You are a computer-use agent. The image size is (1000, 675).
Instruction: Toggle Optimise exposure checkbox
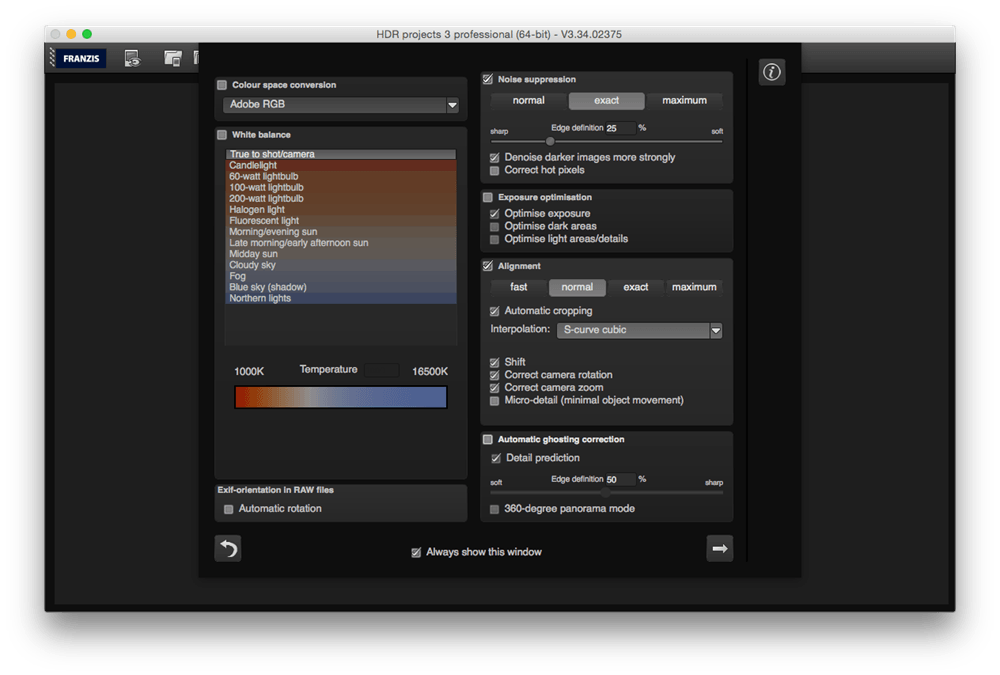point(494,214)
